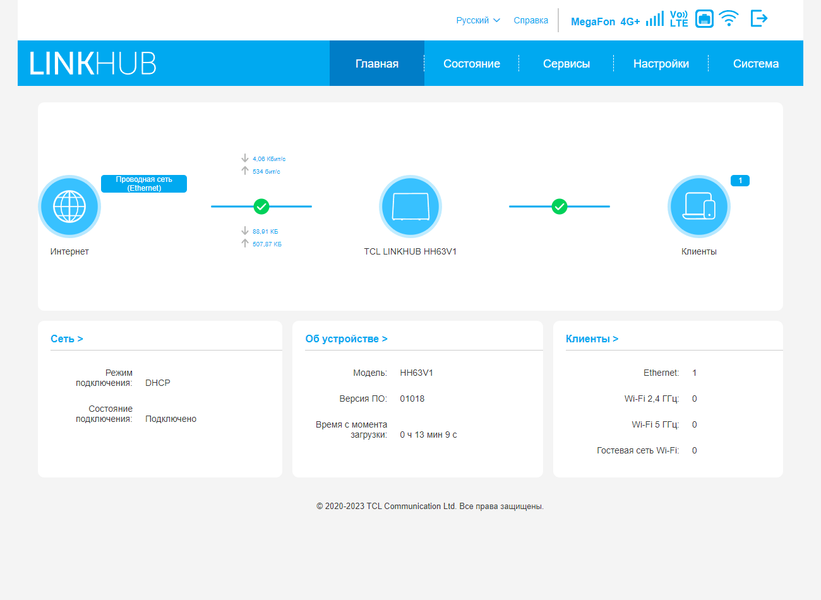Click the clients connection green checkmark

click(x=559, y=206)
